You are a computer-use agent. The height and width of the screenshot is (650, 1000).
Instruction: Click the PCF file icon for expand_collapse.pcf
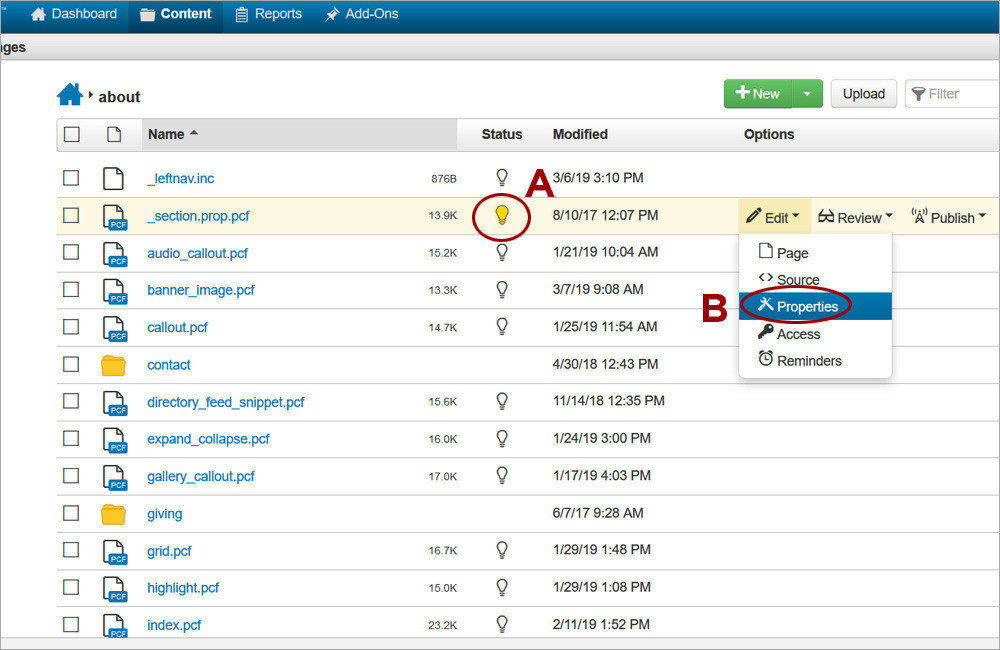point(115,440)
